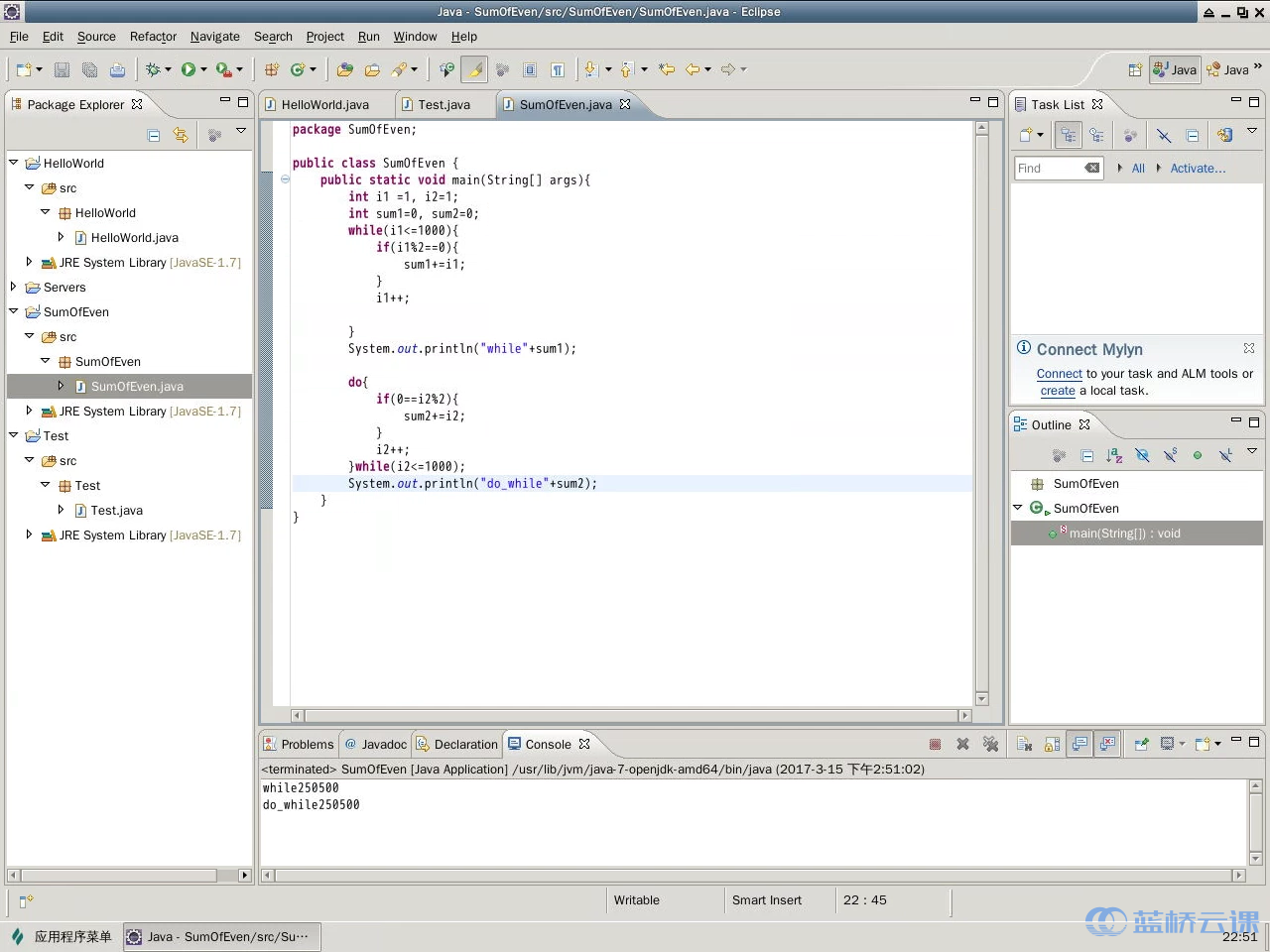Click the Save All toolbar icon
1270x952 pixels.
tap(89, 69)
